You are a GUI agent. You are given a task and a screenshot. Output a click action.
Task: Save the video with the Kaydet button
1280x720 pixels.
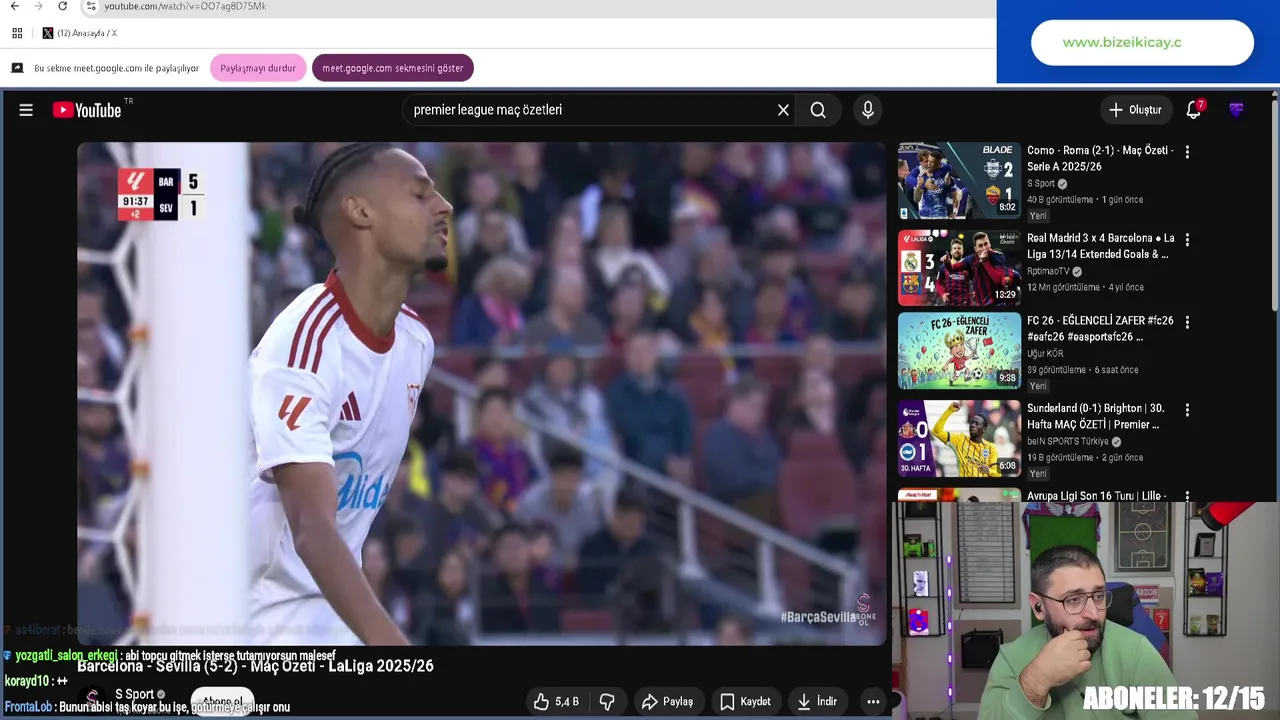(745, 702)
